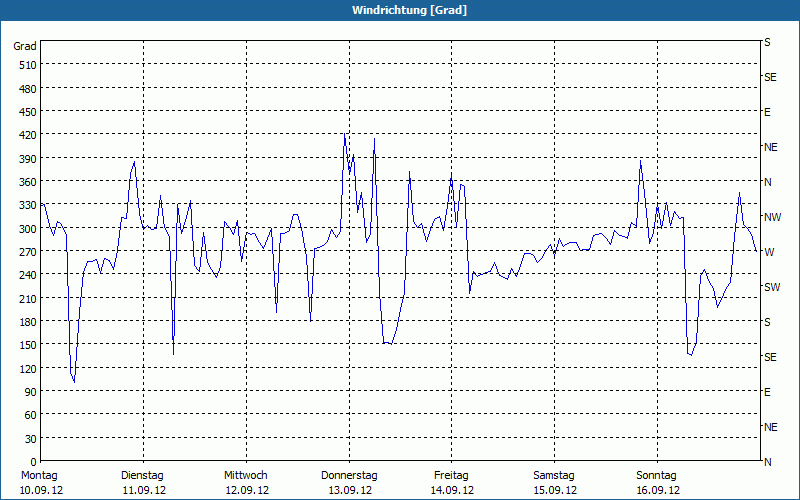Select the 'S' compass label on the 180 gridline
The image size is (800, 500).
[x=767, y=322]
